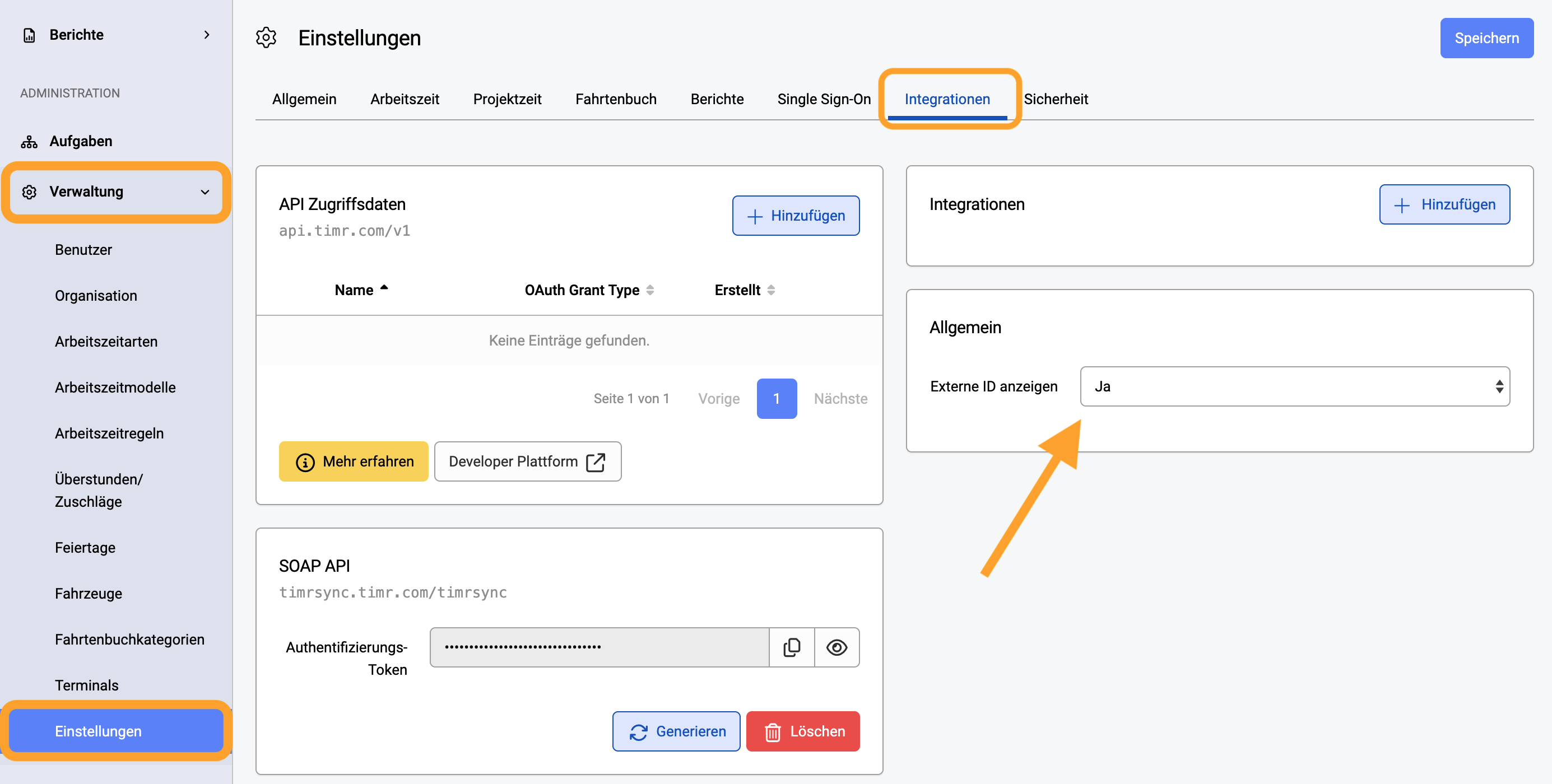Open Benutzer in the sidebar
The width and height of the screenshot is (1552, 784).
coord(83,250)
